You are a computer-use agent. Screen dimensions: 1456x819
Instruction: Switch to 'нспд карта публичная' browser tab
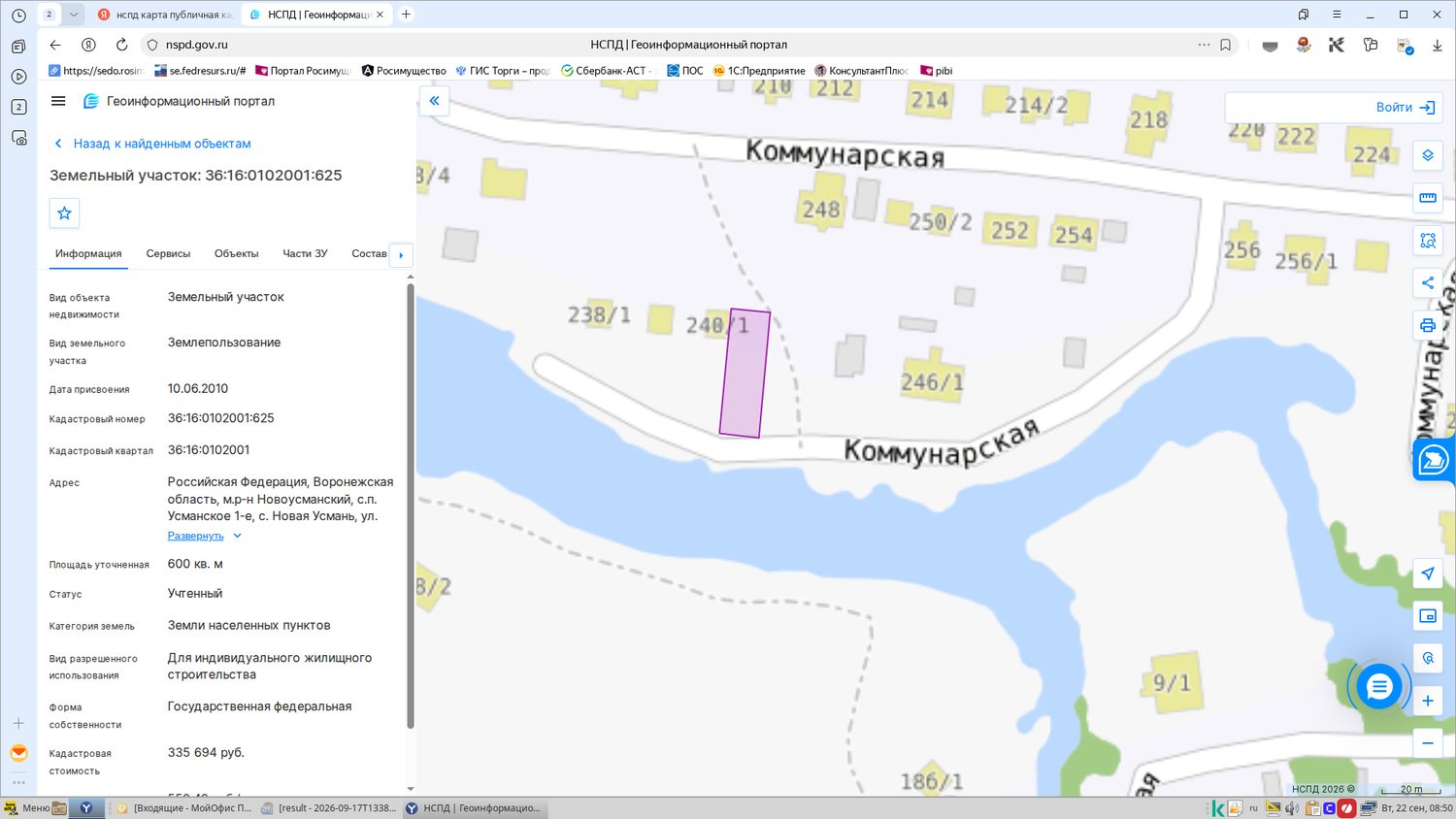click(165, 15)
